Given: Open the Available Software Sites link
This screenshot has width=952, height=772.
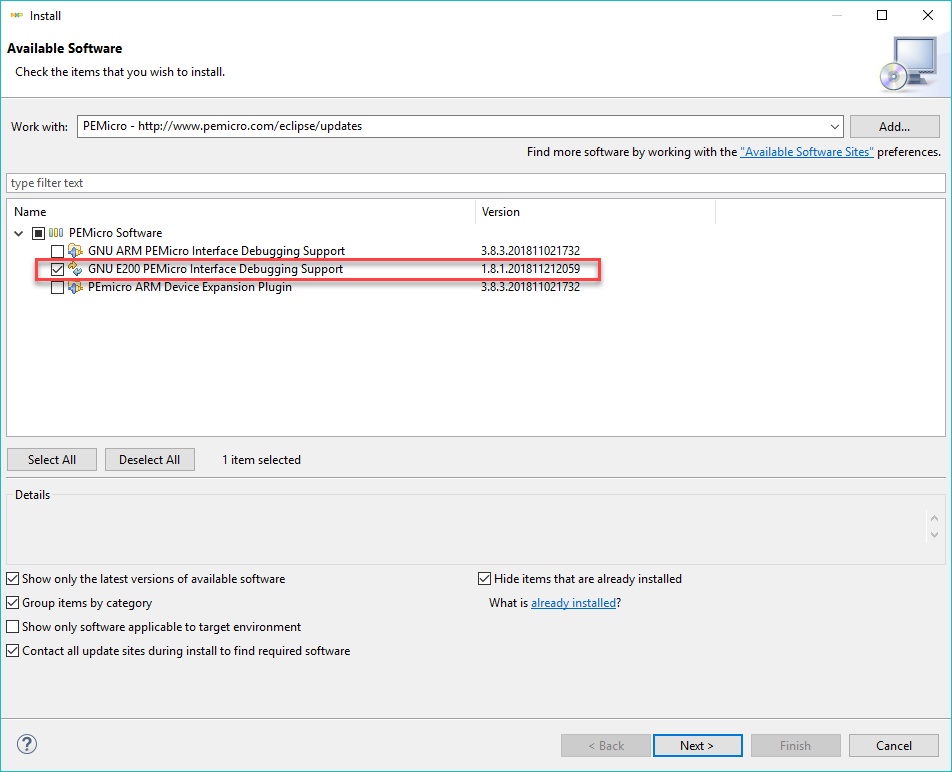Looking at the screenshot, I should 806,152.
